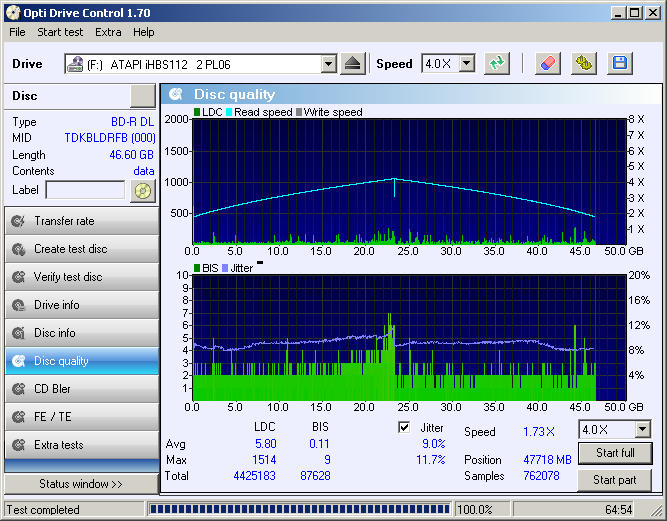
Task: Click the Label input field
Action: coord(85,190)
